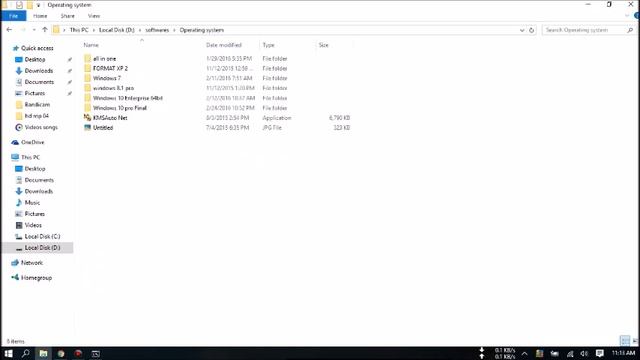Open the Windows Start menu
The image size is (640, 360).
(9, 353)
